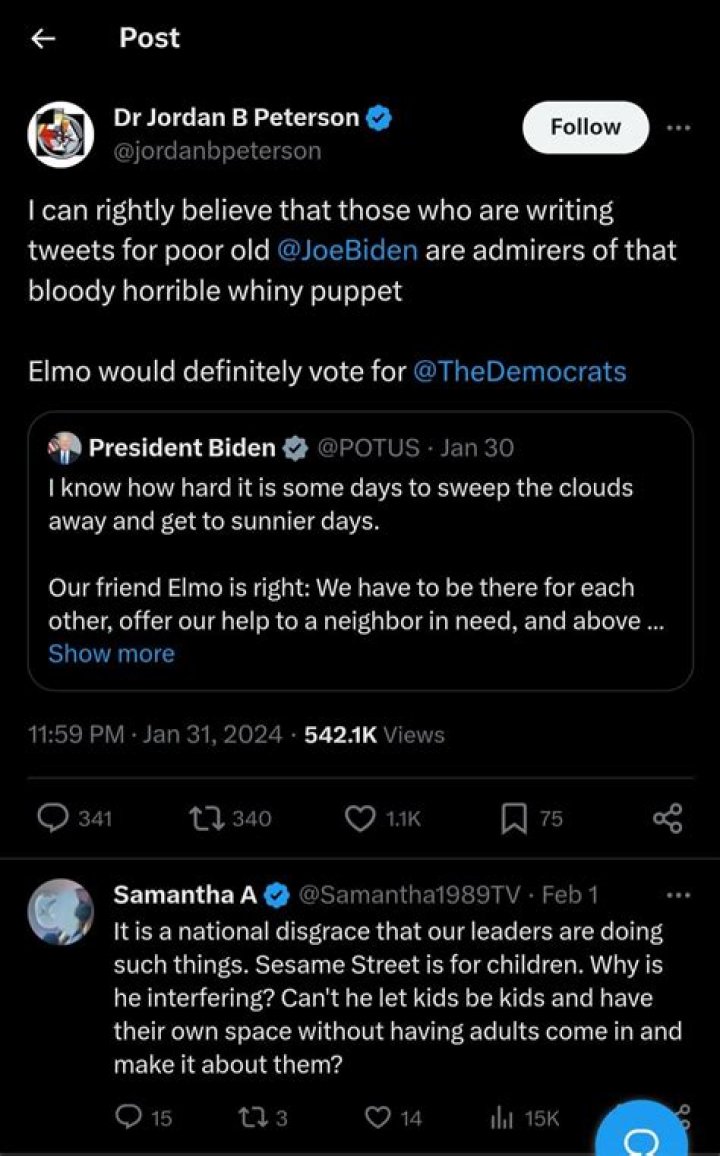View analytics for Samantha's reply
720x1156 pixels.
coord(501,1118)
